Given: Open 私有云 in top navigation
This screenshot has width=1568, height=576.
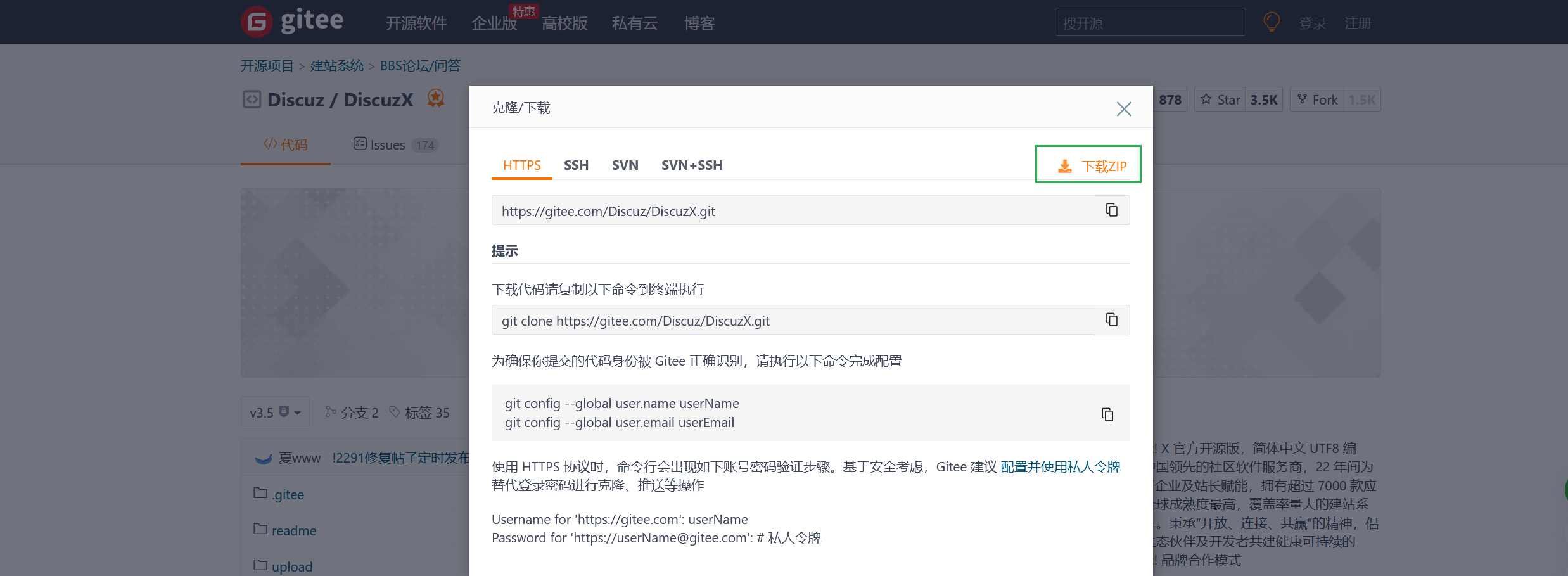Looking at the screenshot, I should pos(635,23).
